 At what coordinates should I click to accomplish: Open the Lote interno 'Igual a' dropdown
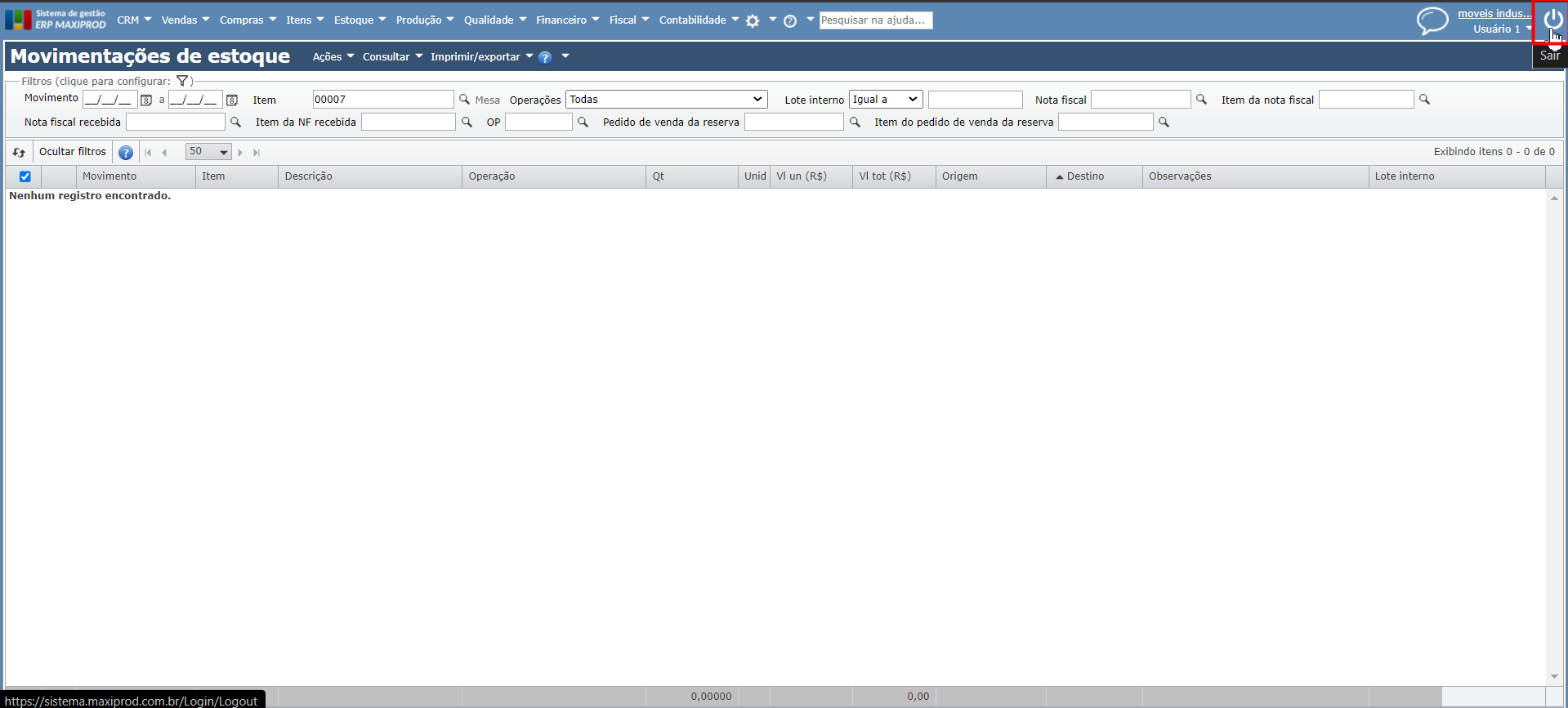(x=886, y=99)
